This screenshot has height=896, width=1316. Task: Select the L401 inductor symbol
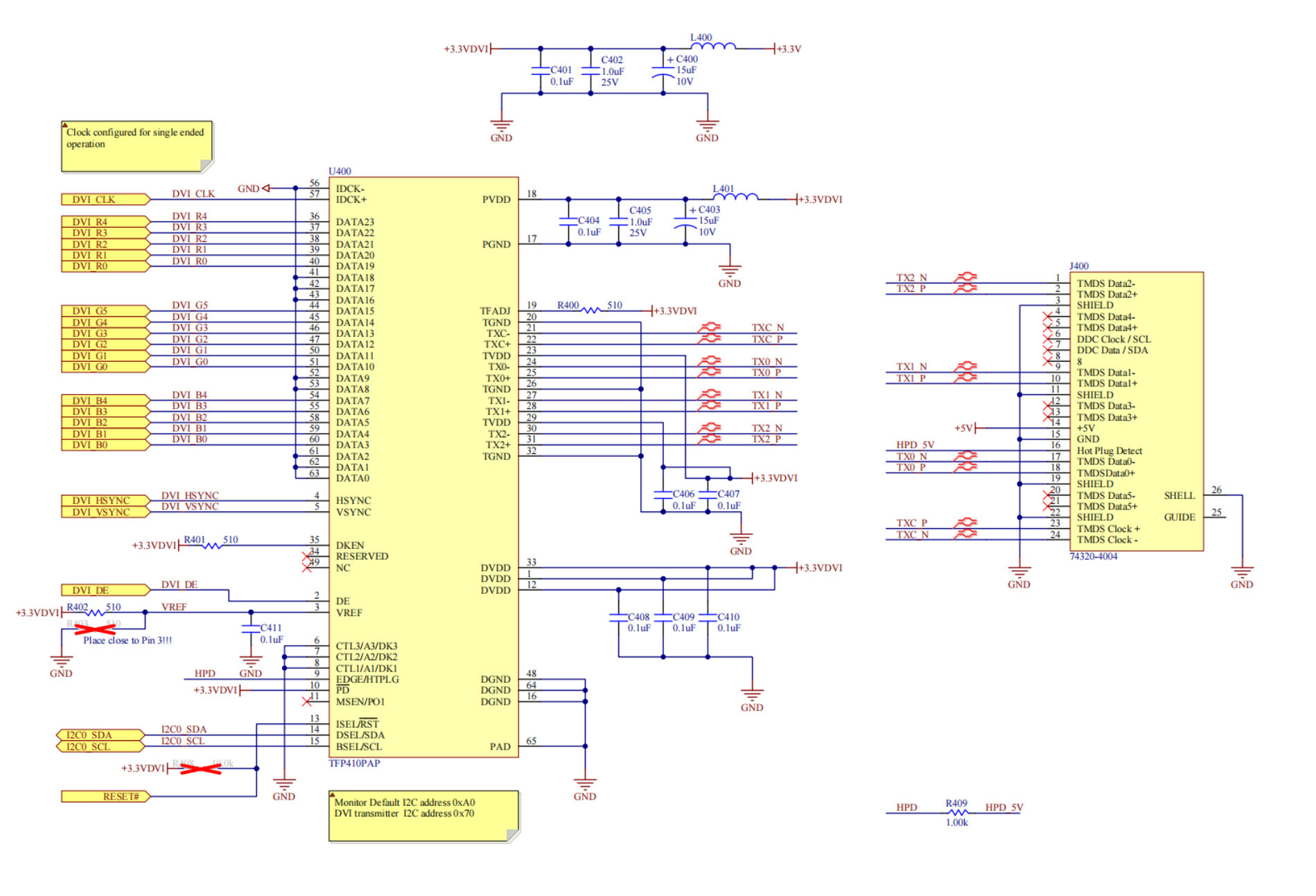[x=735, y=196]
